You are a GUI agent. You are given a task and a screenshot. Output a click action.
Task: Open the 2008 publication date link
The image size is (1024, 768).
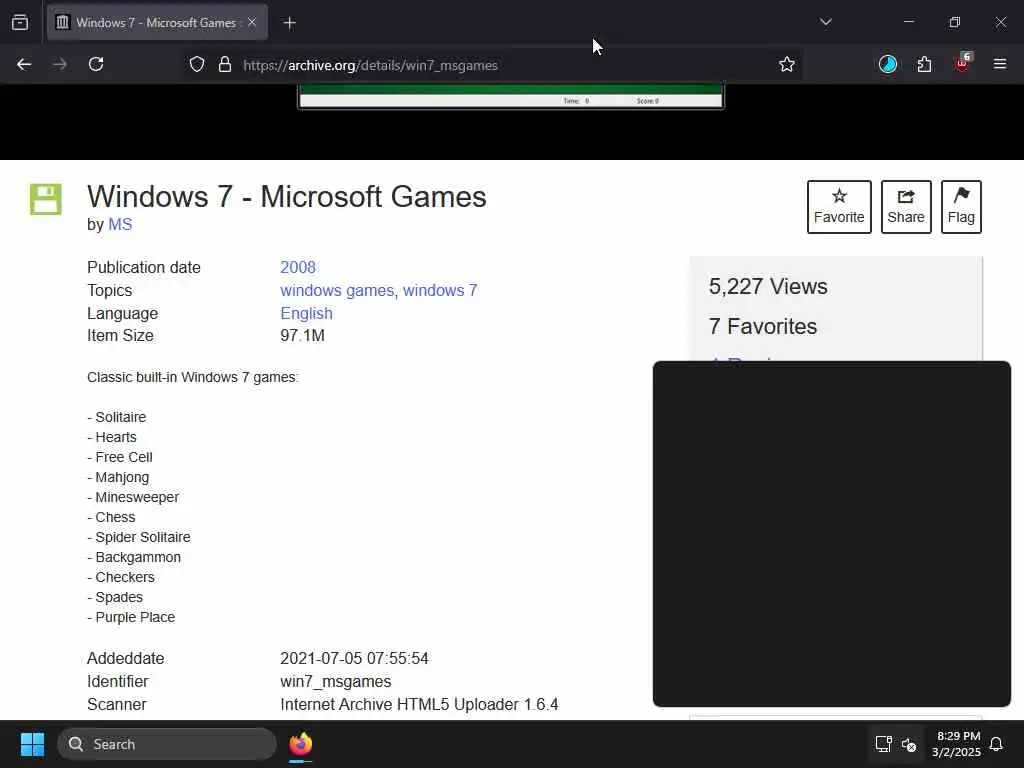(298, 267)
